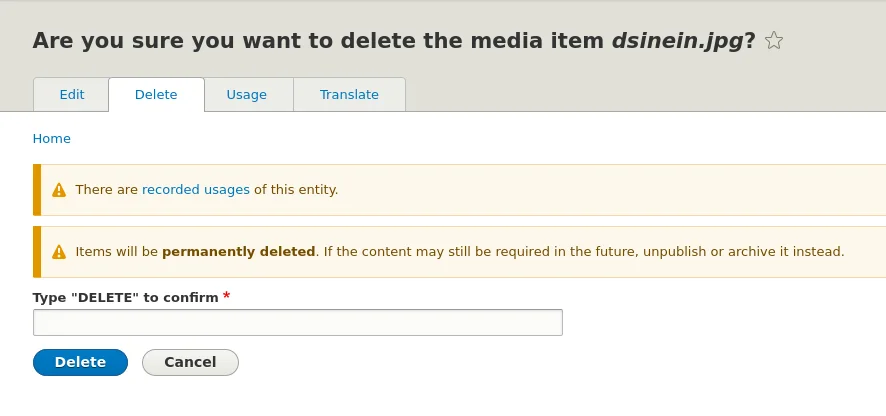Image resolution: width=886 pixels, height=416 pixels.
Task: Add page to shortcuts with star icon
Action: click(774, 41)
